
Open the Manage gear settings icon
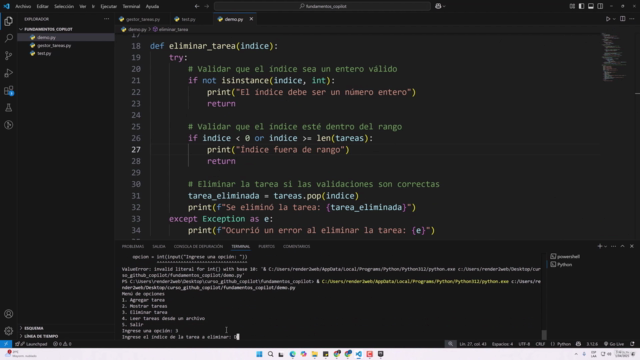[8, 331]
